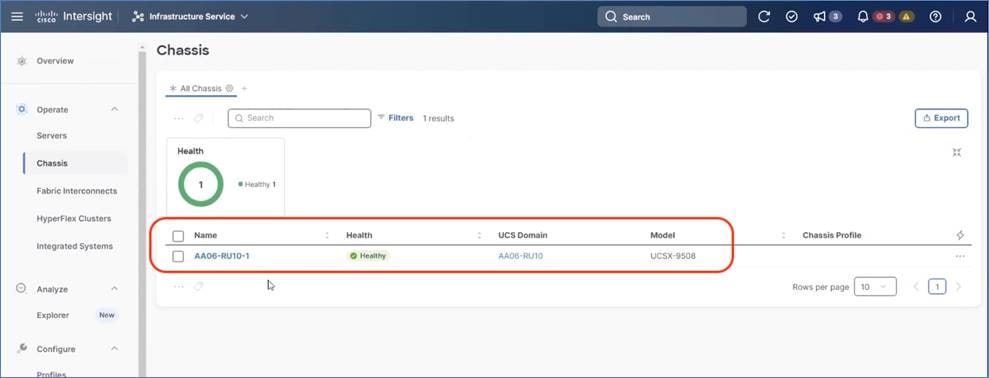Open HyperFlex Clusters in the sidebar
This screenshot has width=989, height=378.
coord(74,218)
